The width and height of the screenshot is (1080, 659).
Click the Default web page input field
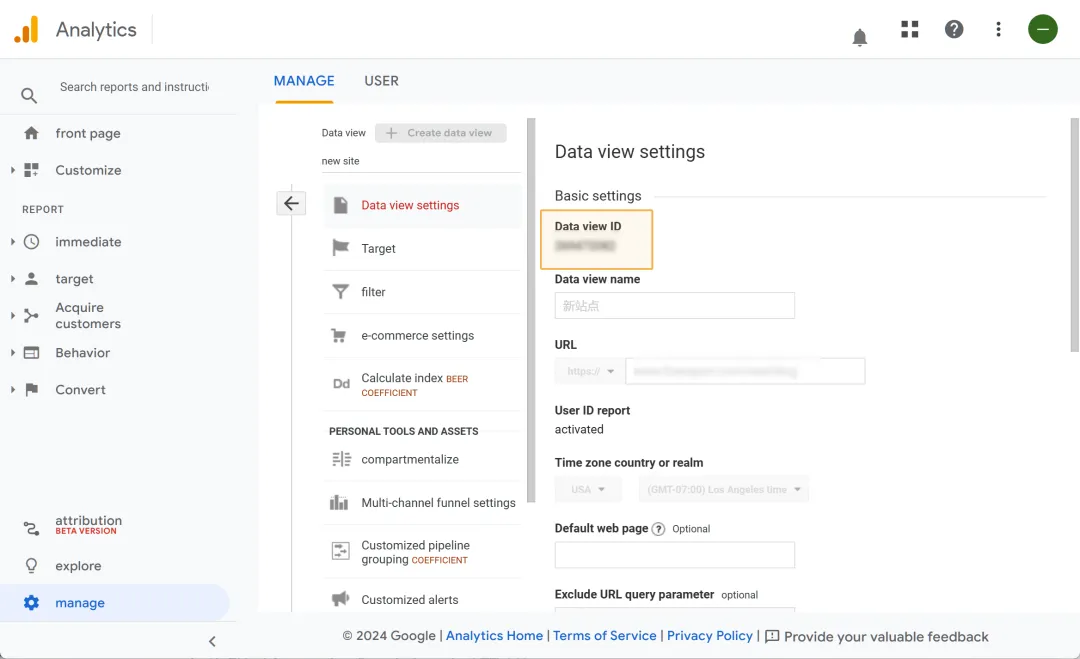674,555
